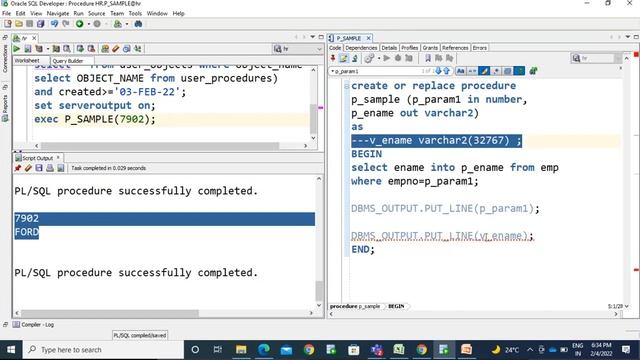Viewport: 640px width, 360px height.
Task: Find previous match with the up arrow
Action: [446, 71]
